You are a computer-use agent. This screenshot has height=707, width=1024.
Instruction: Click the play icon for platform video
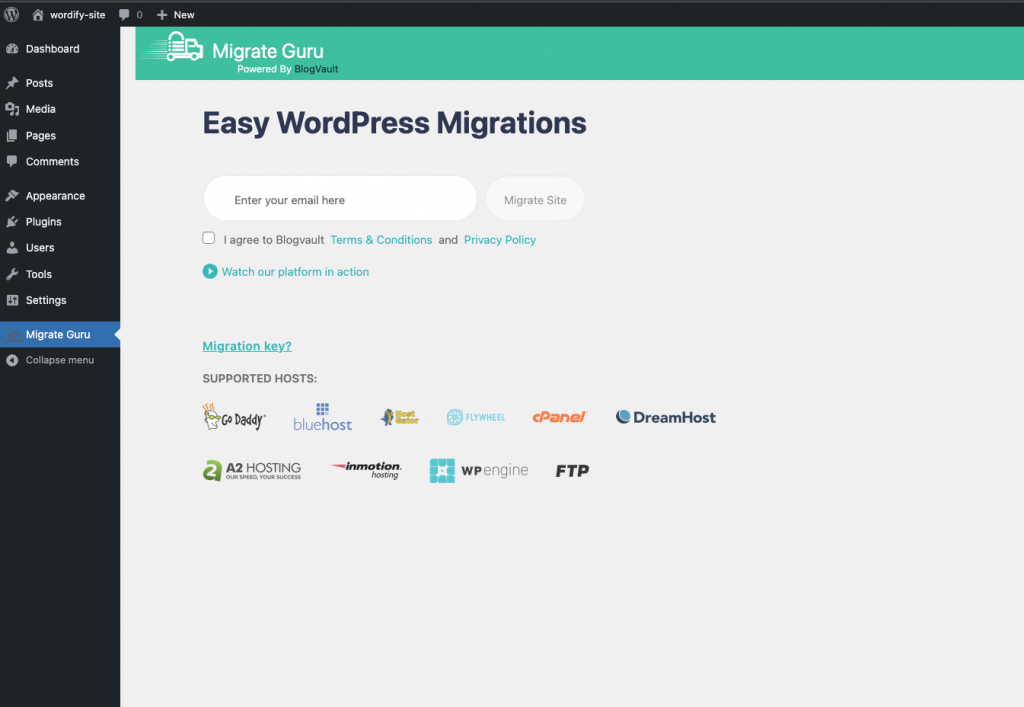click(210, 272)
